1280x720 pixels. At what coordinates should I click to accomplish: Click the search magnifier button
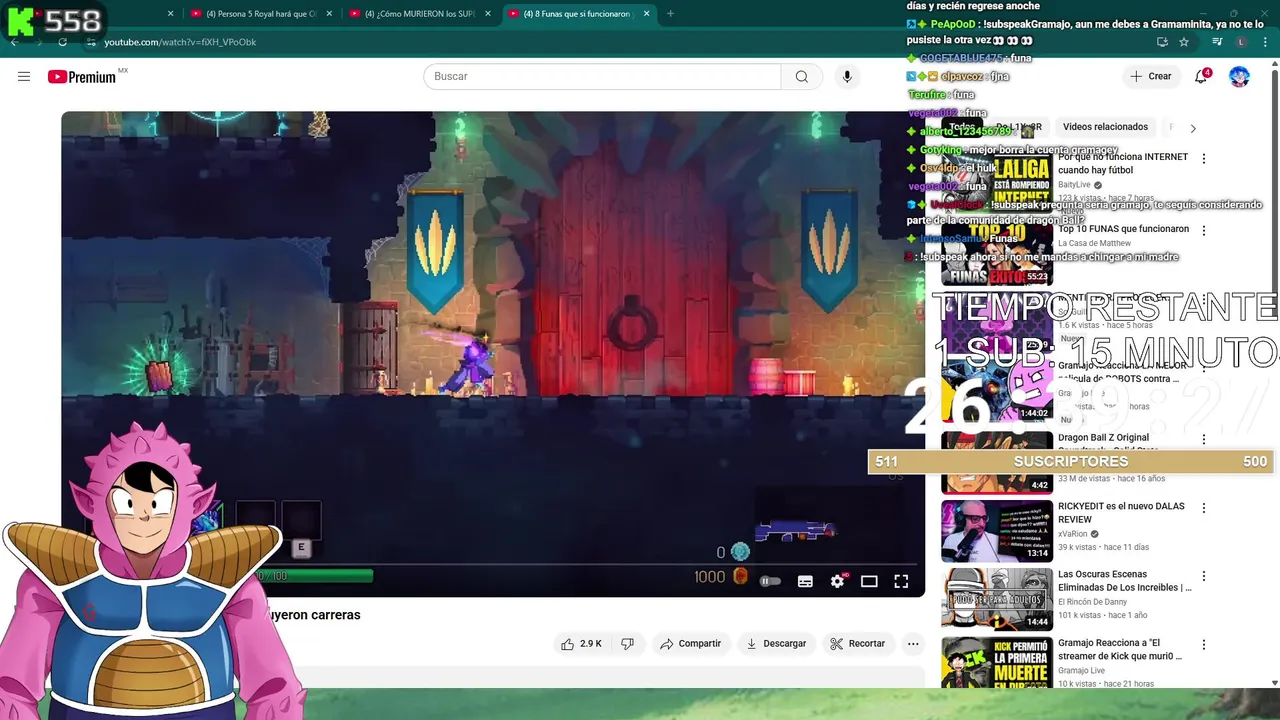pos(802,77)
